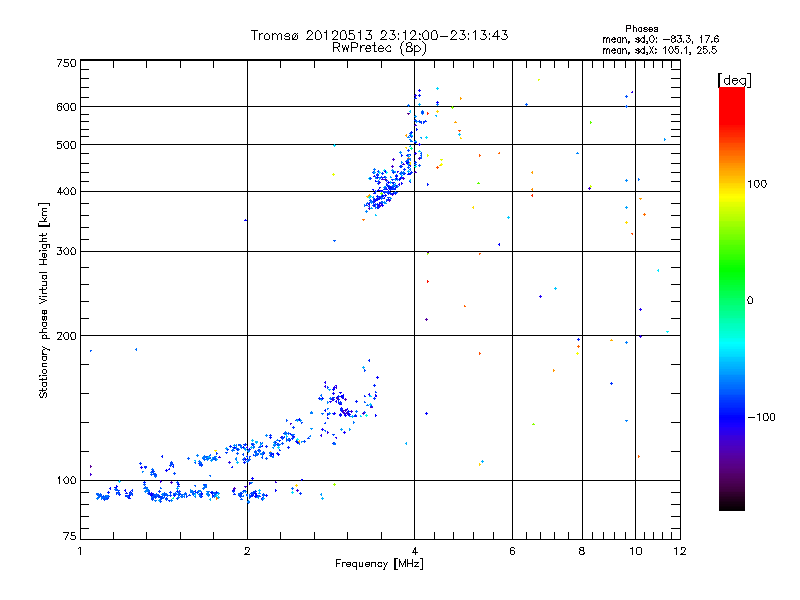Click the x-axis label '4'
The width and height of the screenshot is (800, 600).
coord(414,551)
